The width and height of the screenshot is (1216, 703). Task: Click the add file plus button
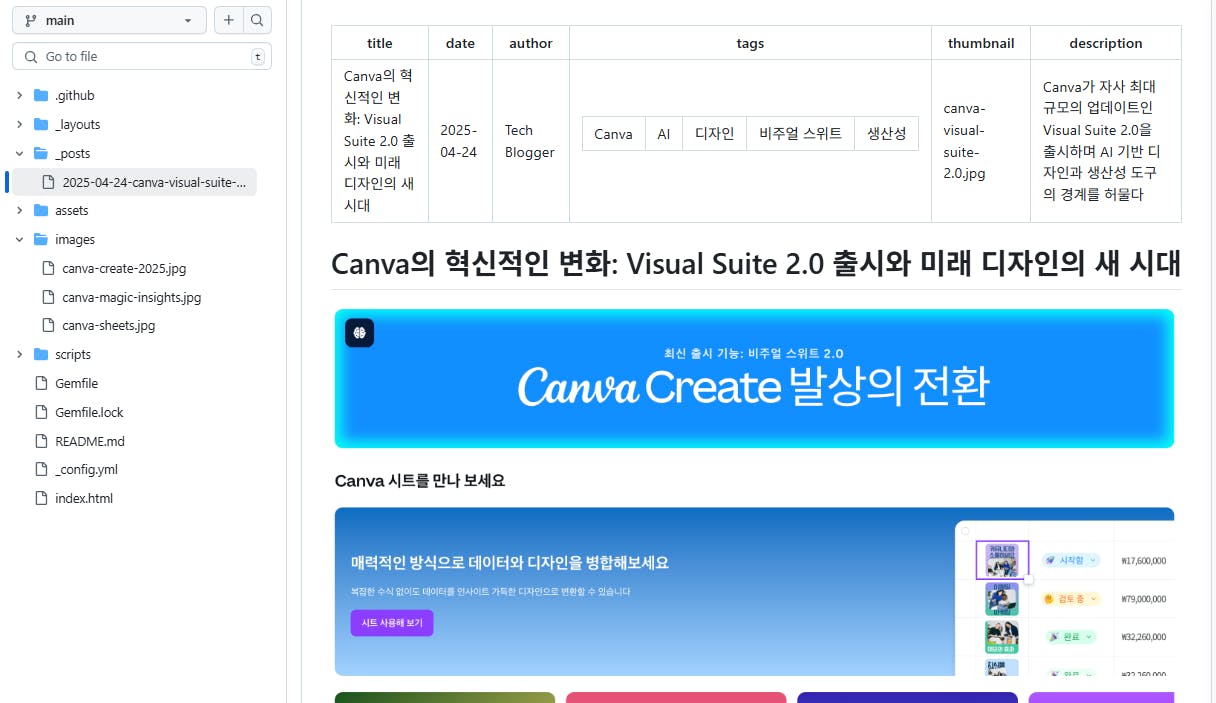(229, 20)
